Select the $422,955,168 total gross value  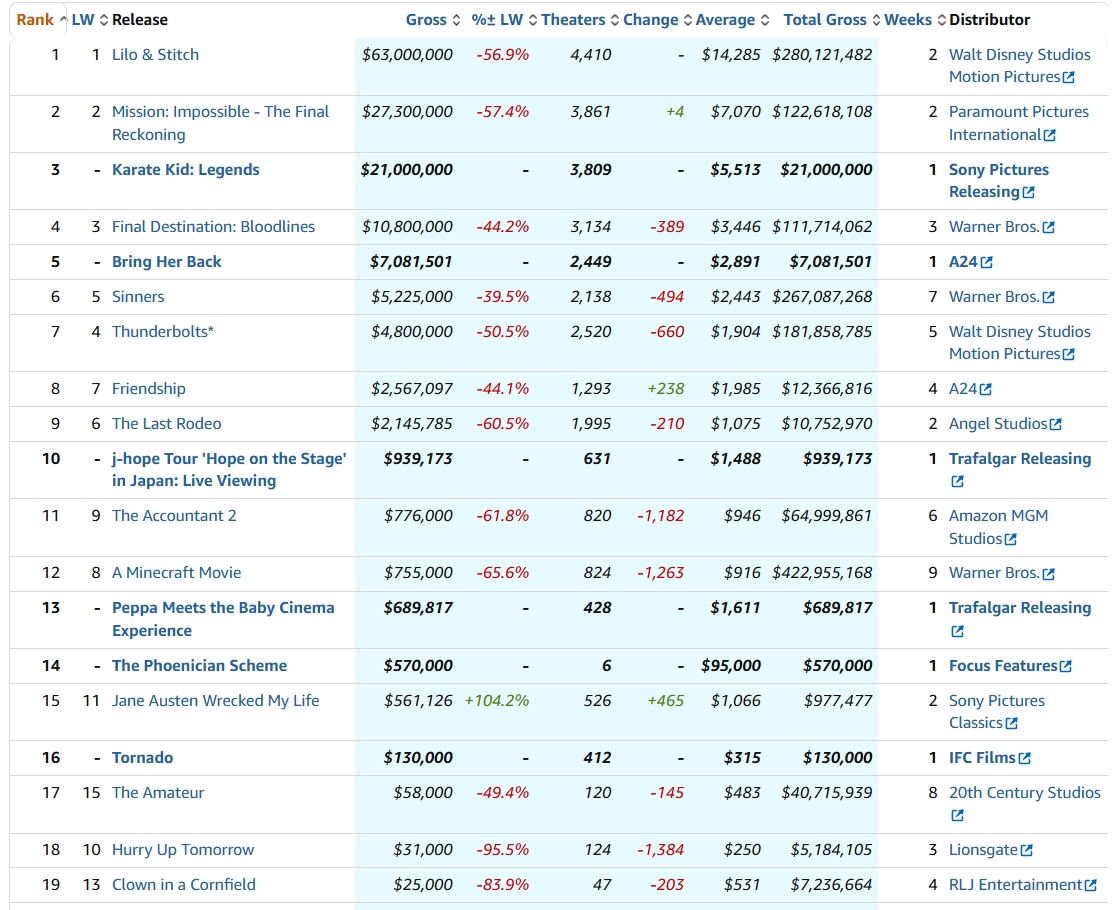pos(822,573)
